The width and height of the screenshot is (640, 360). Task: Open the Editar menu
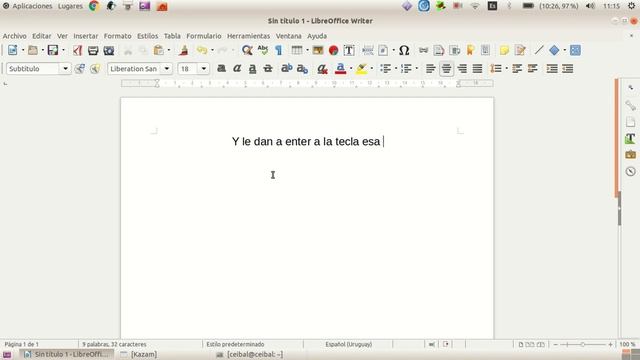[42, 36]
